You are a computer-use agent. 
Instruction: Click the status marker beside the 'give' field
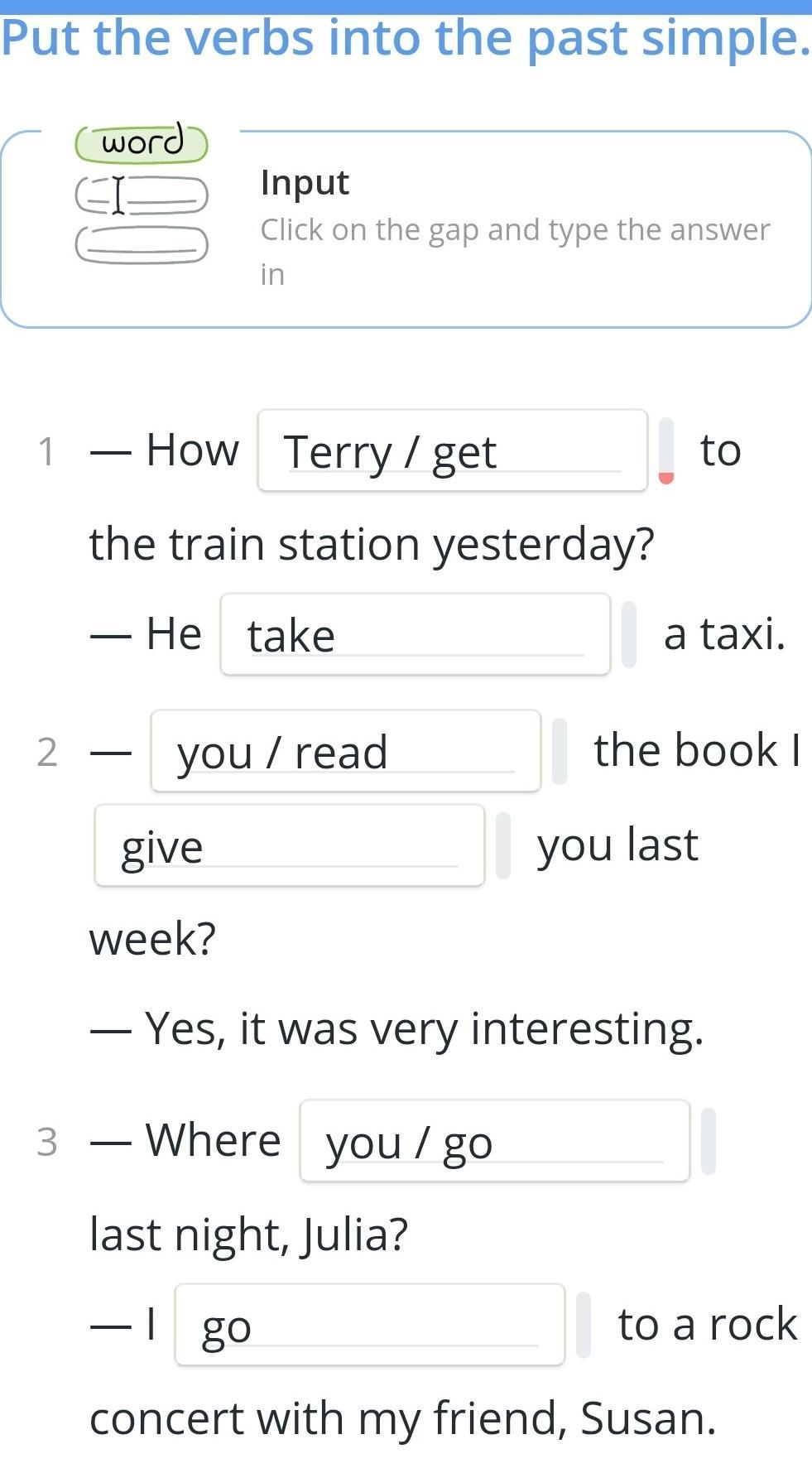pyautogui.click(x=503, y=845)
